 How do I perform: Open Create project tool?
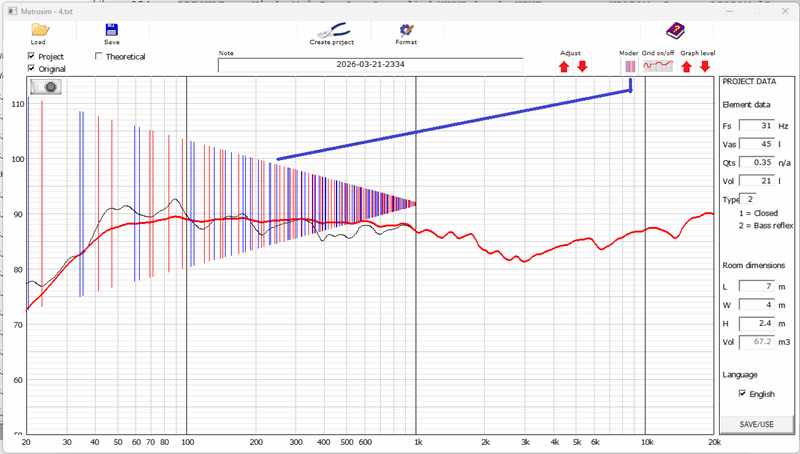click(x=331, y=30)
